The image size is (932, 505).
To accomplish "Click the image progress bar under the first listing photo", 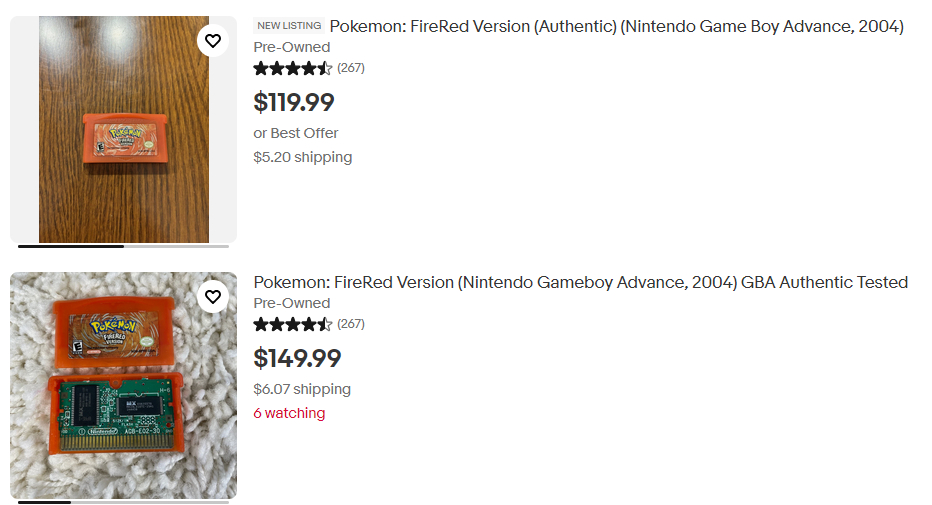I will [123, 246].
